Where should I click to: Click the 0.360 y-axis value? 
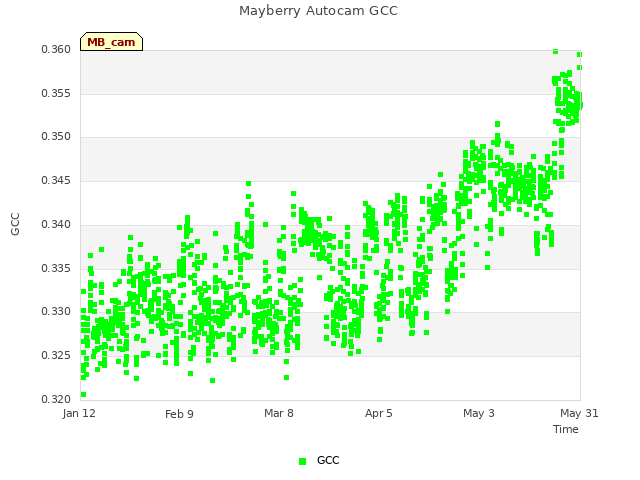pyautogui.click(x=56, y=50)
